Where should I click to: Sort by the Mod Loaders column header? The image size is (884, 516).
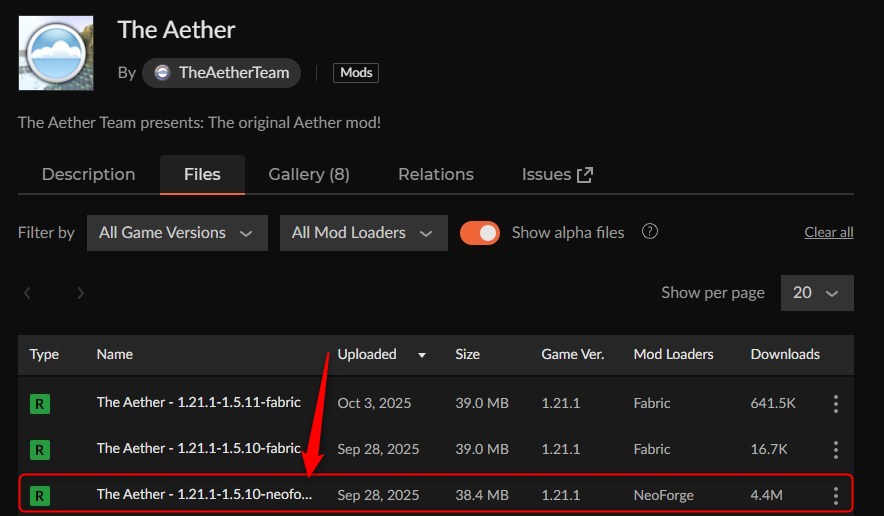click(x=673, y=354)
